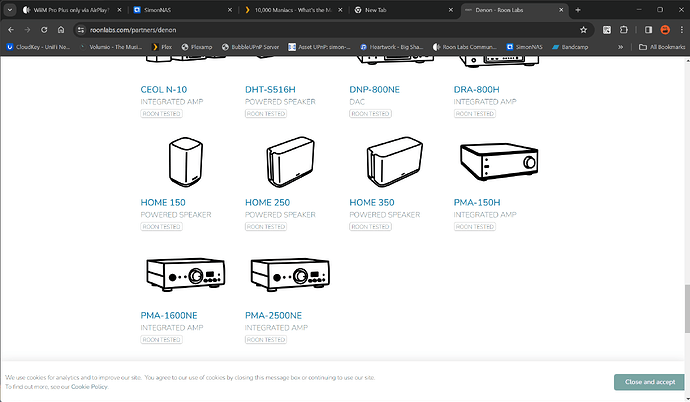
Task: Bookmark this page with the star icon
Action: (584, 30)
